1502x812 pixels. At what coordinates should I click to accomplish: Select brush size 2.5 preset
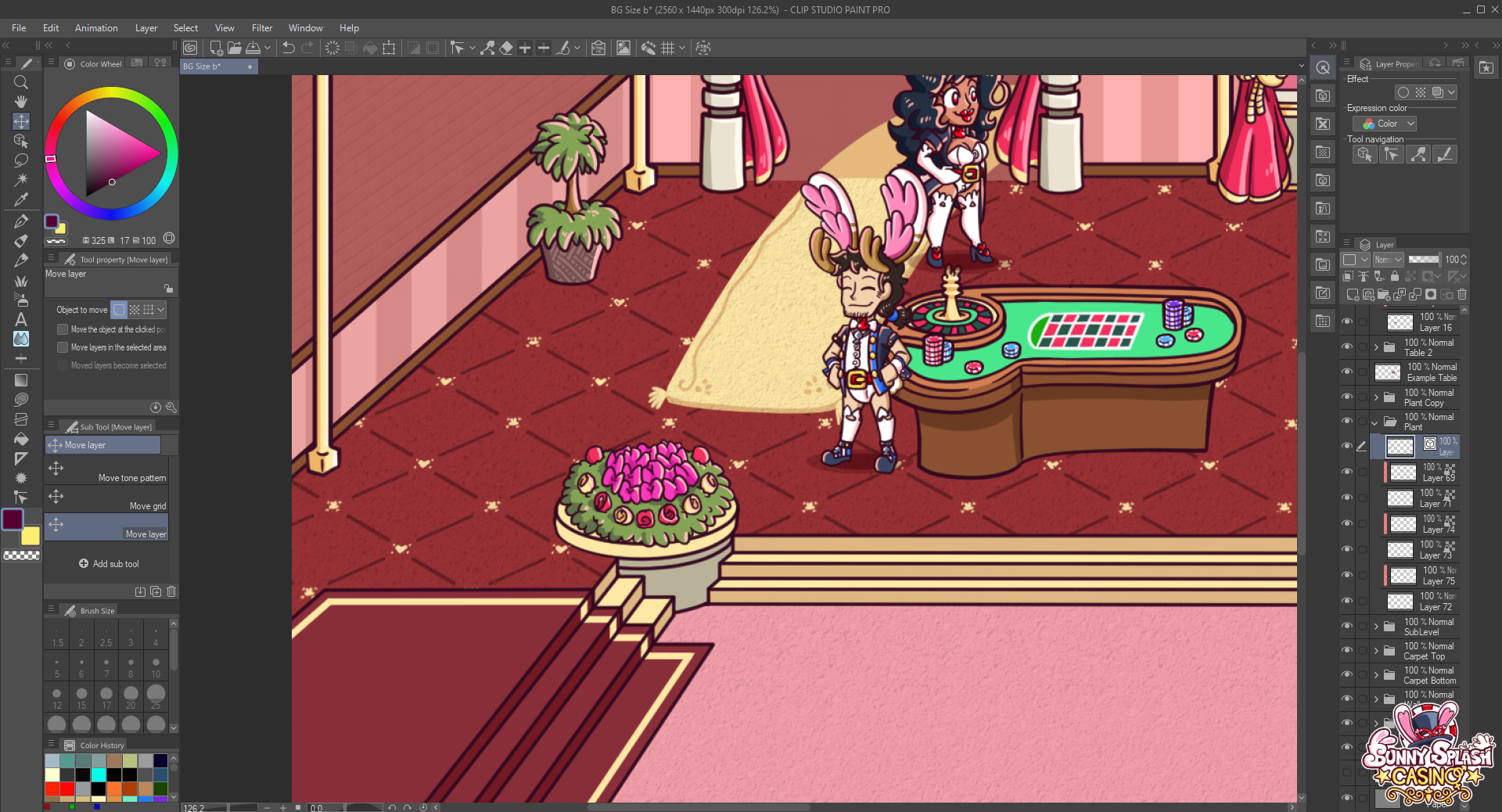(x=106, y=635)
